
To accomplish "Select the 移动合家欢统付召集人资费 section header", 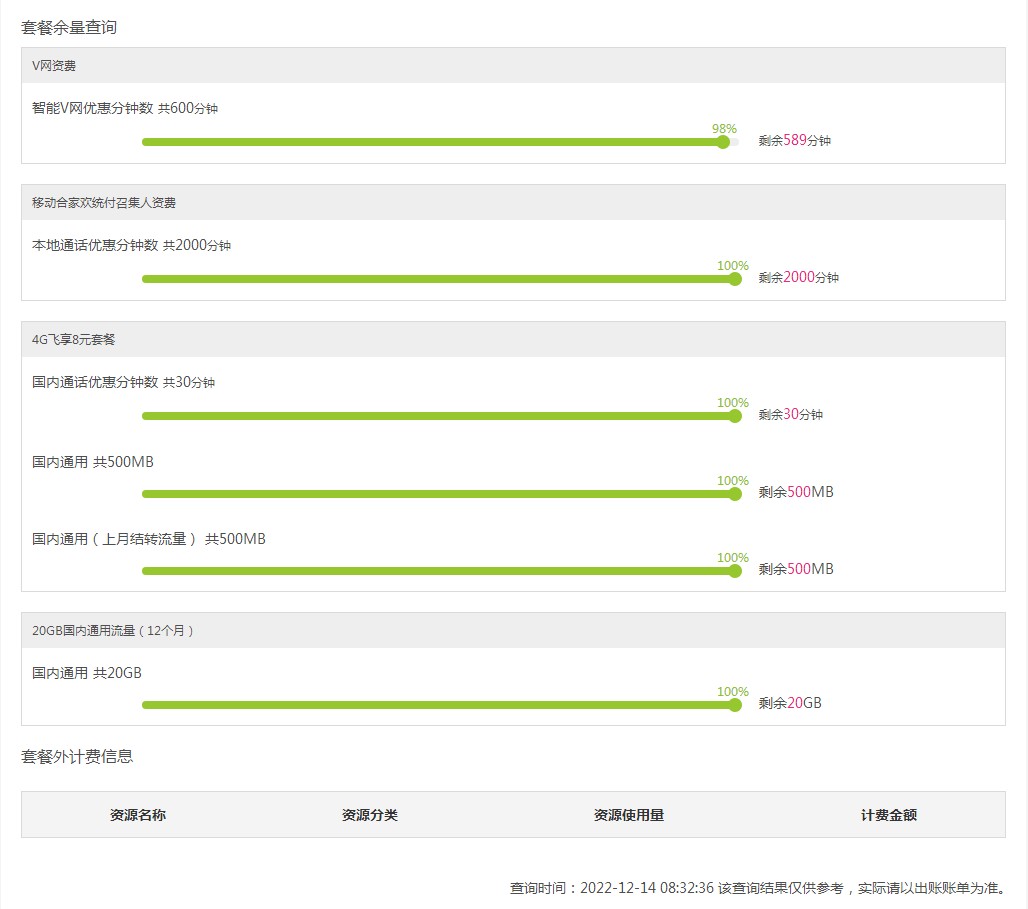I will 104,203.
